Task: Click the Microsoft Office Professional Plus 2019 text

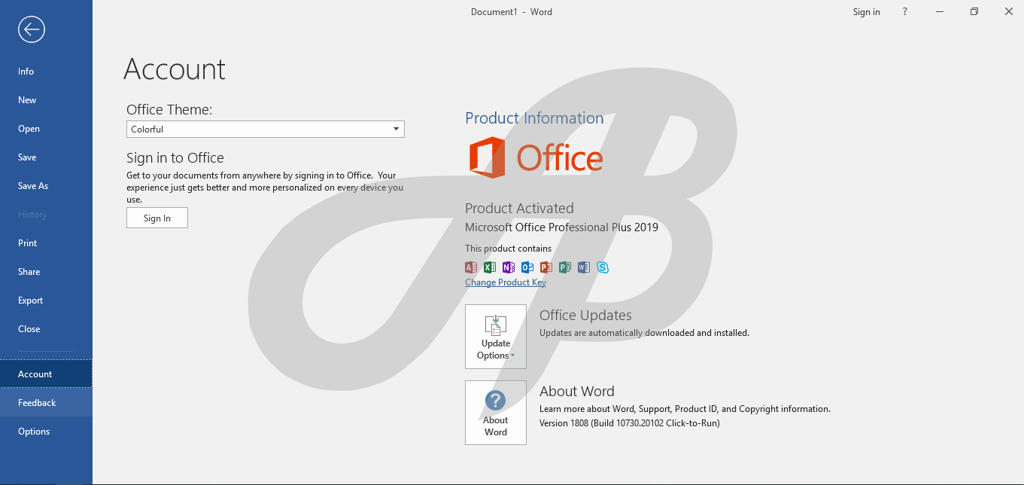Action: click(561, 227)
